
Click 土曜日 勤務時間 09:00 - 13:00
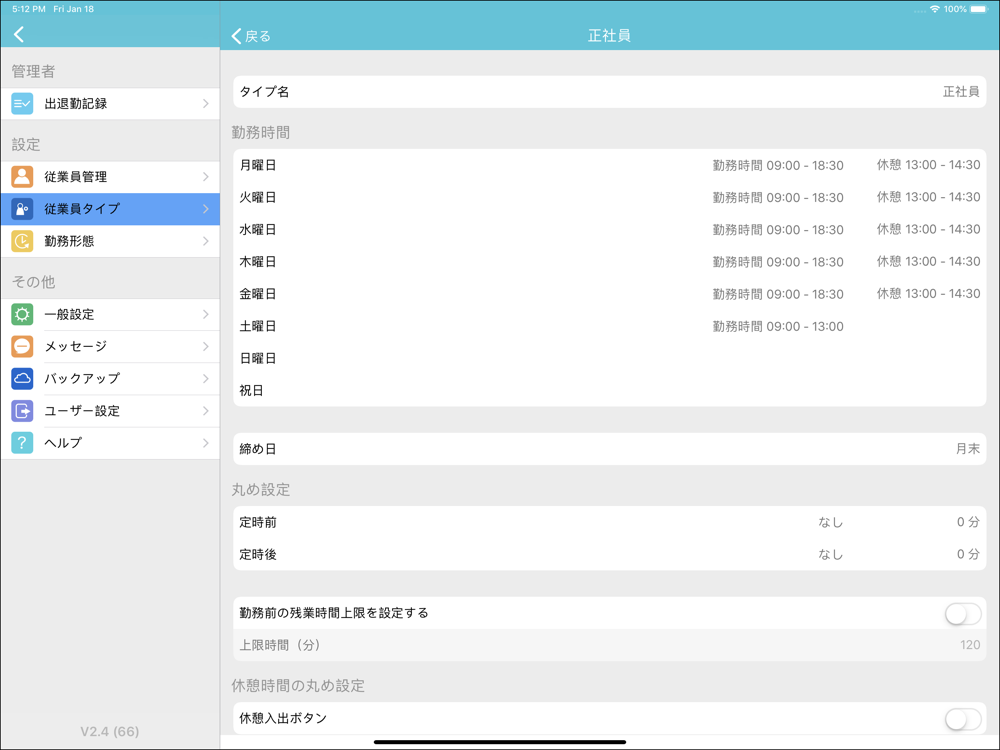pyautogui.click(x=778, y=327)
